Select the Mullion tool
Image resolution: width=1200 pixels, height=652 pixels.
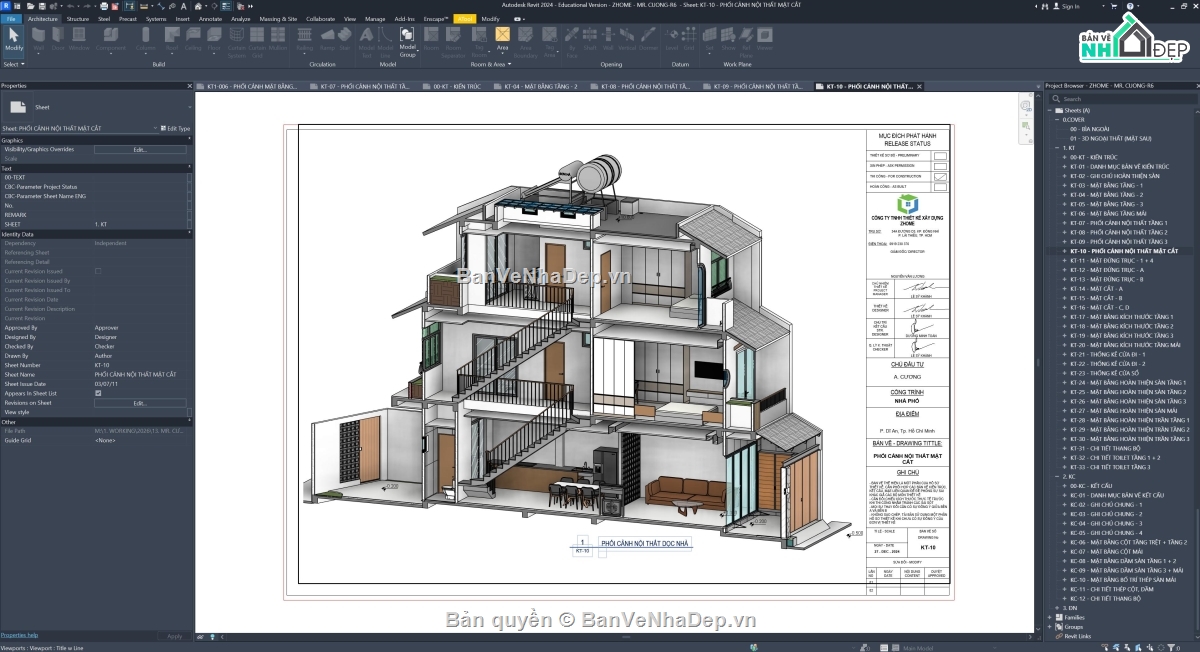coord(279,39)
